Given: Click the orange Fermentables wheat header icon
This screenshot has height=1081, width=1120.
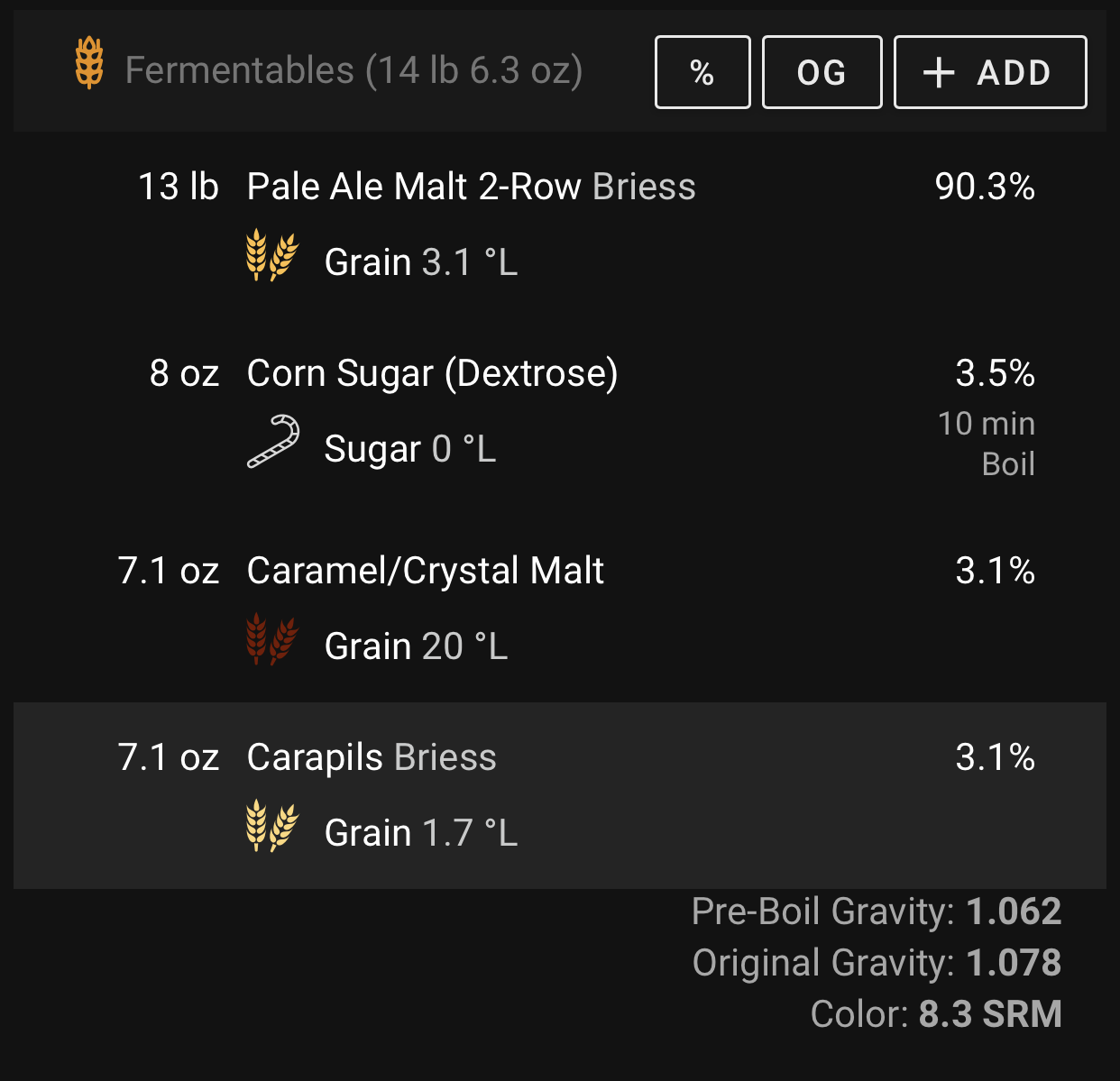Looking at the screenshot, I should (89, 63).
